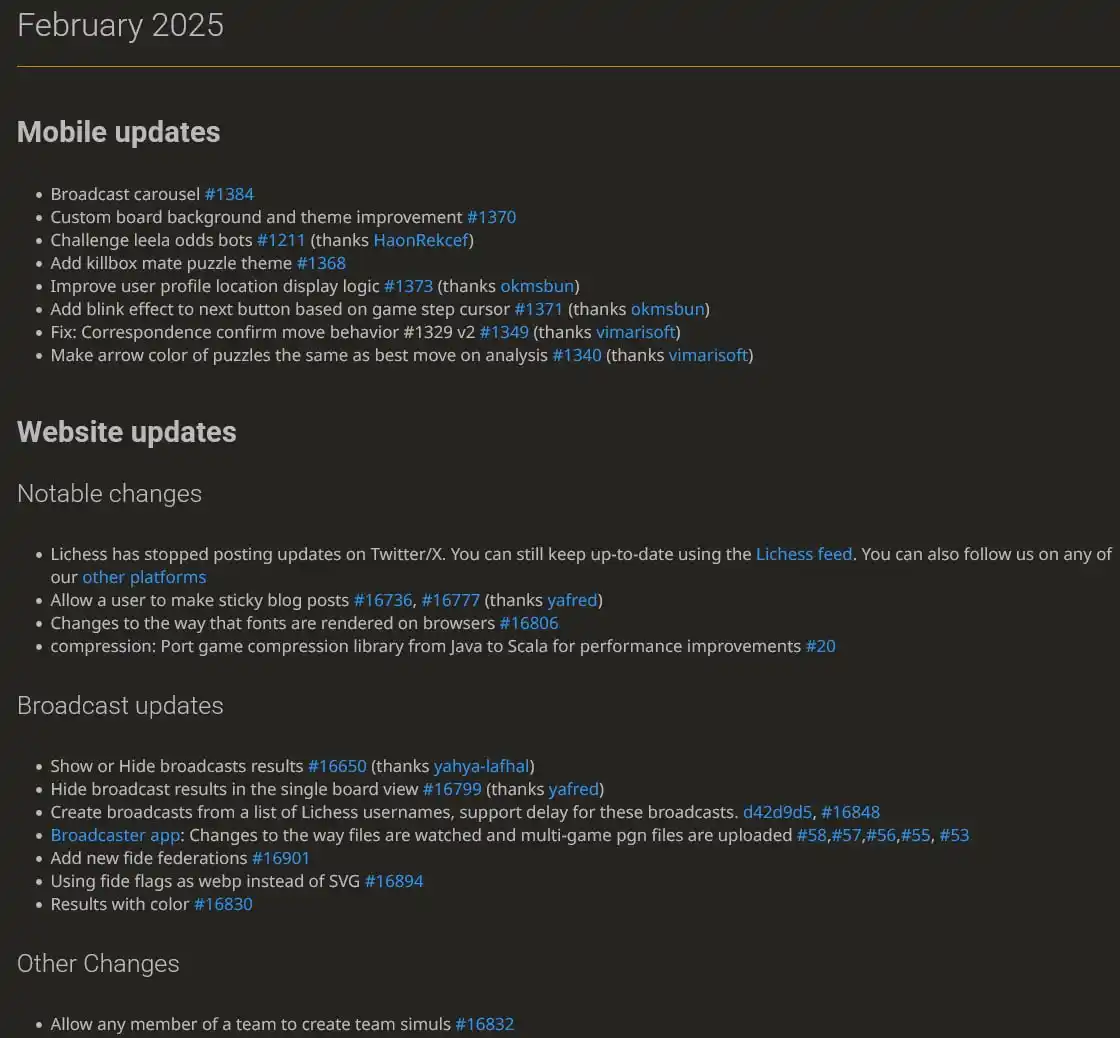Open commit d42d9d5 link
The image size is (1120, 1038).
tap(778, 812)
